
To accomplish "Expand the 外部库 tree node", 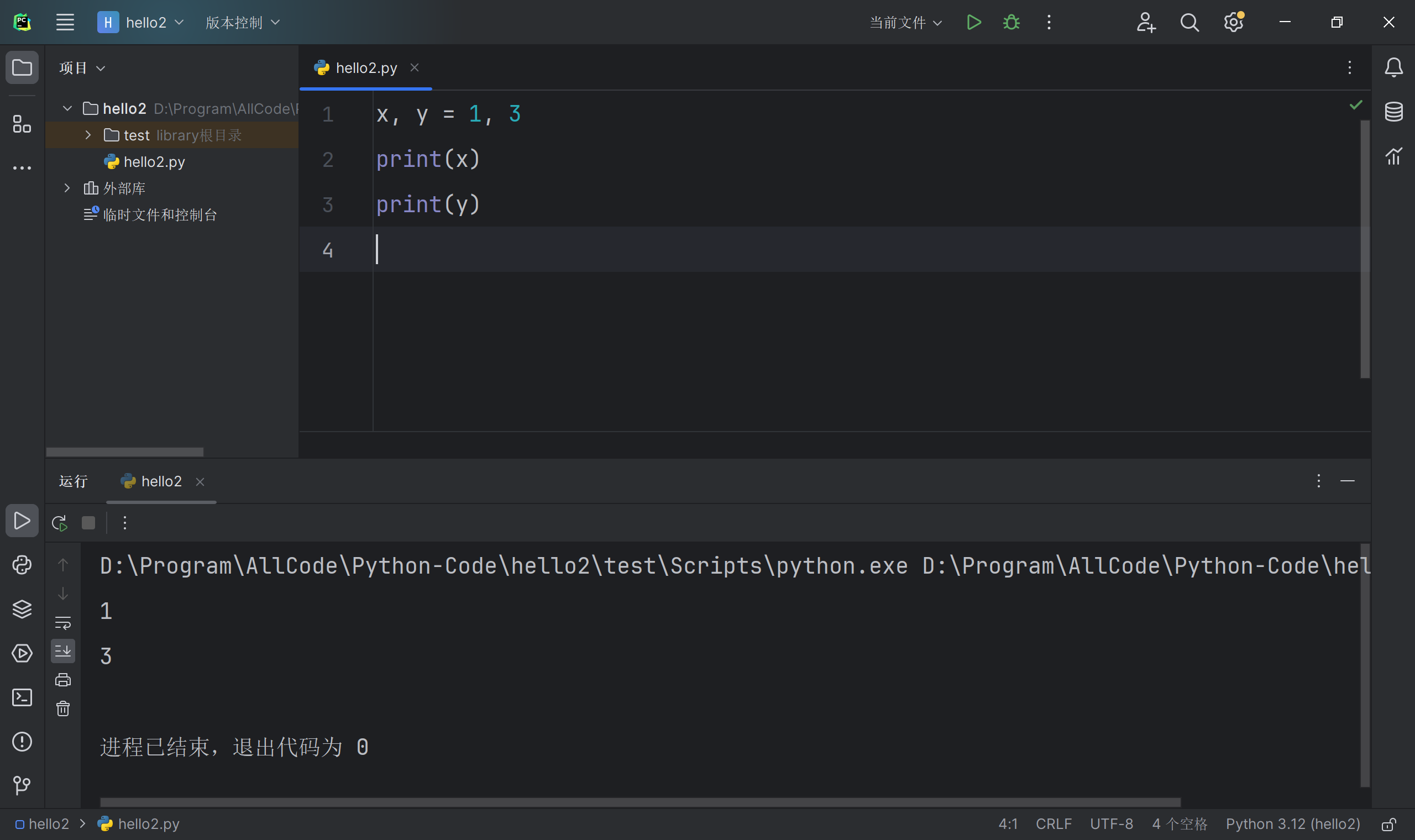I will pyautogui.click(x=67, y=188).
